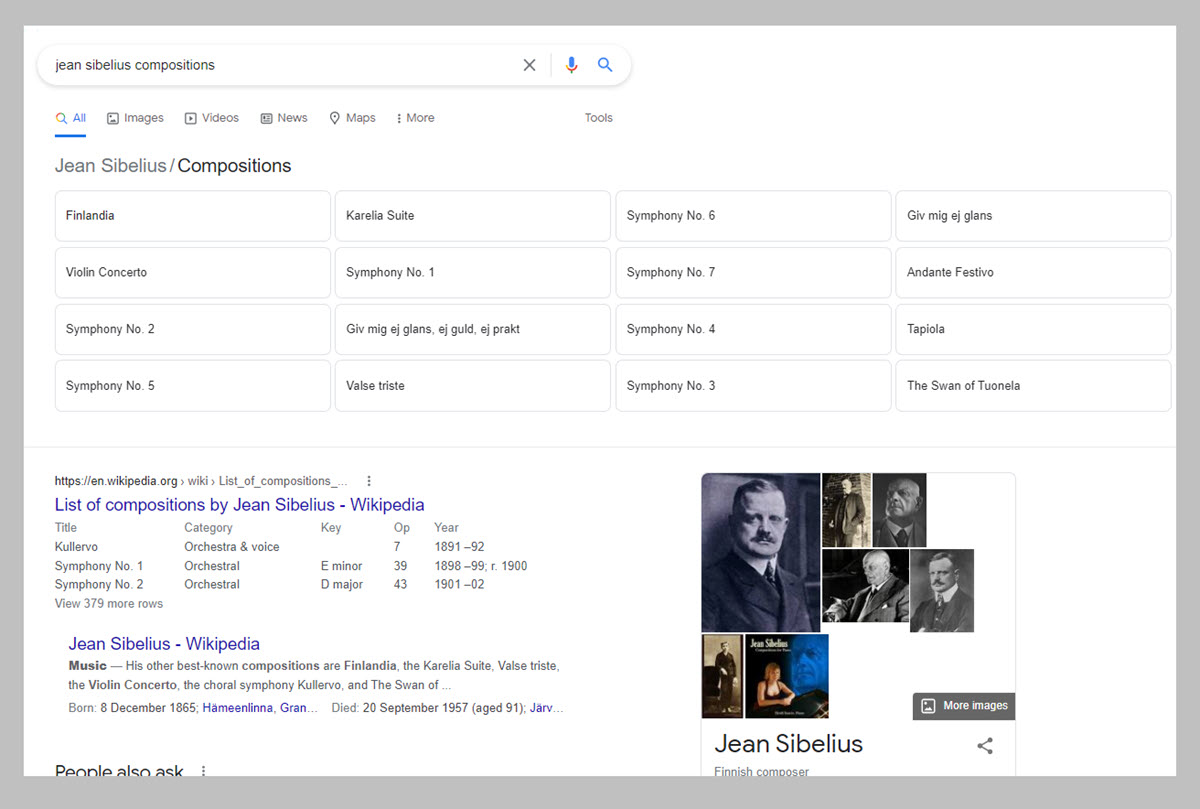Click the microphone voice search icon
The height and width of the screenshot is (809, 1200).
tap(571, 65)
